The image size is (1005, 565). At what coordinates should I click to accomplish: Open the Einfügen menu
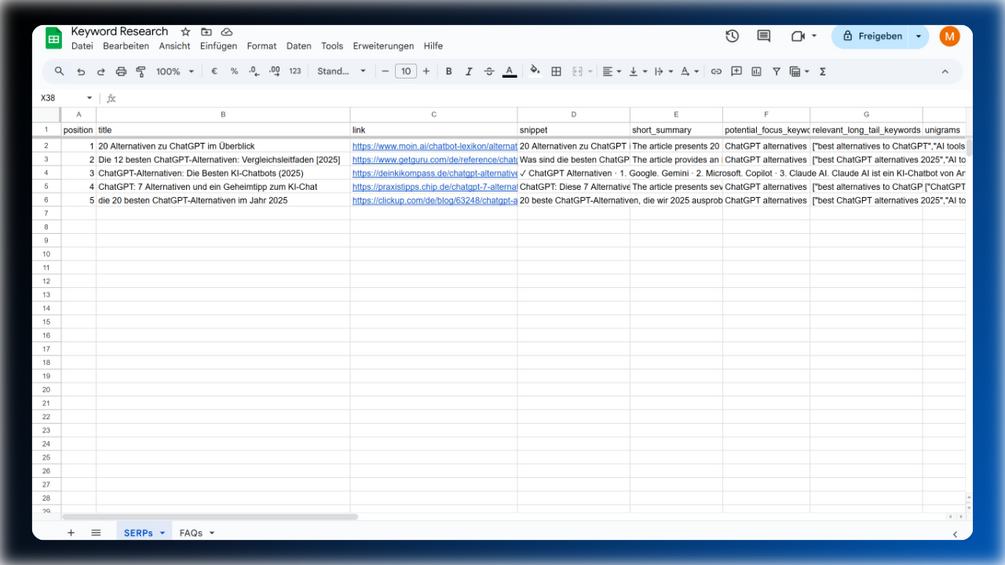(218, 46)
